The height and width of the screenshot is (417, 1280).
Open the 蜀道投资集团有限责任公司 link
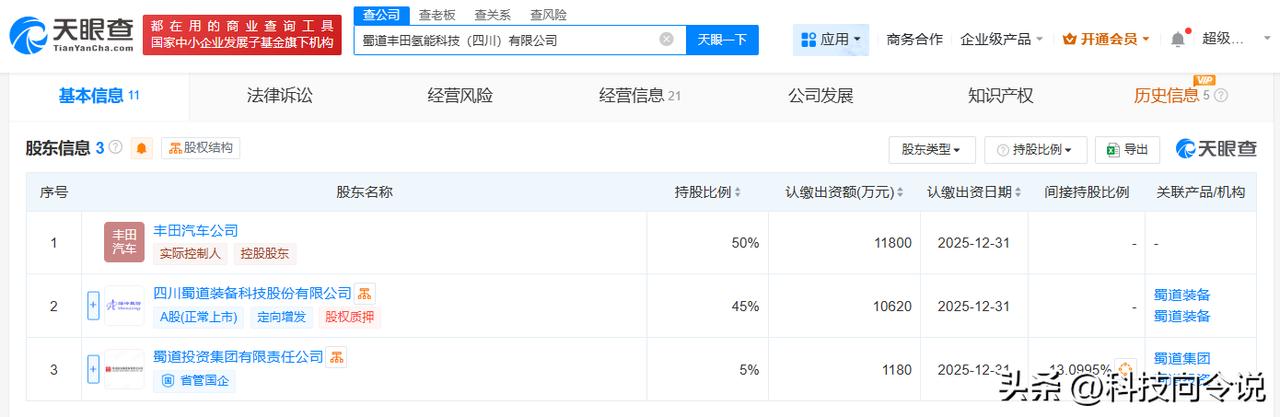click(238, 357)
